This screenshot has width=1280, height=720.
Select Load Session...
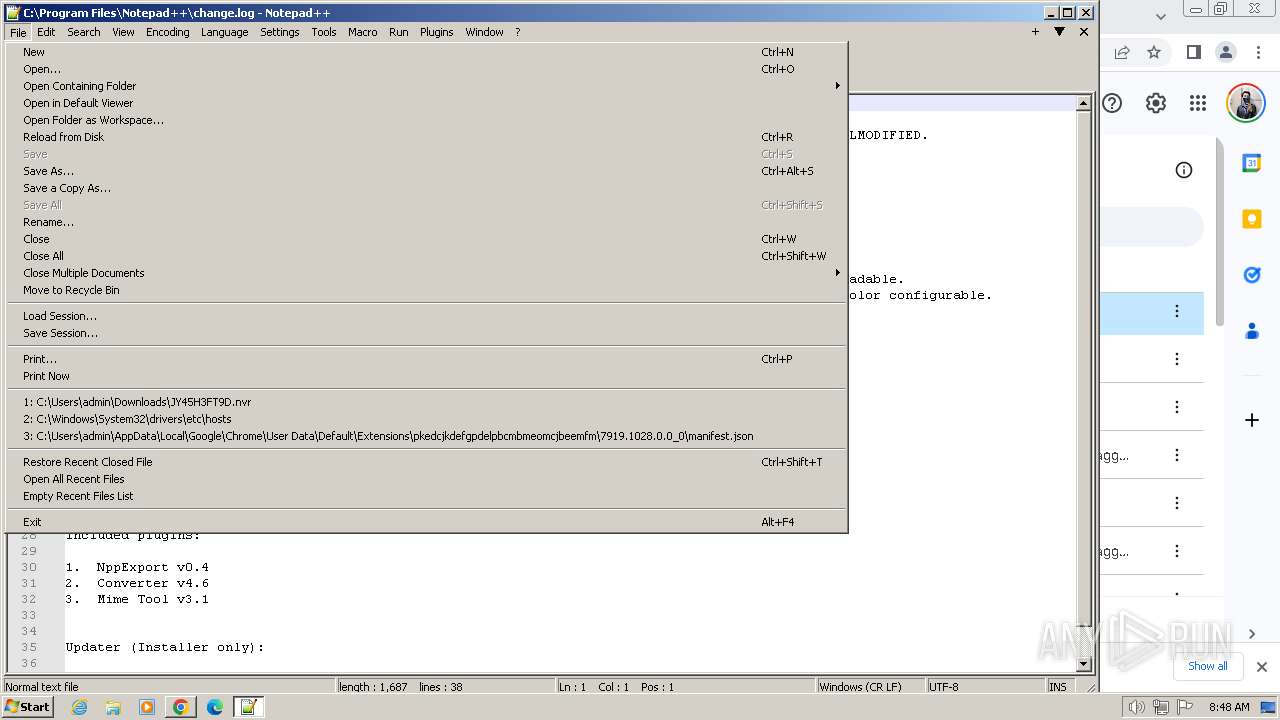point(427,316)
